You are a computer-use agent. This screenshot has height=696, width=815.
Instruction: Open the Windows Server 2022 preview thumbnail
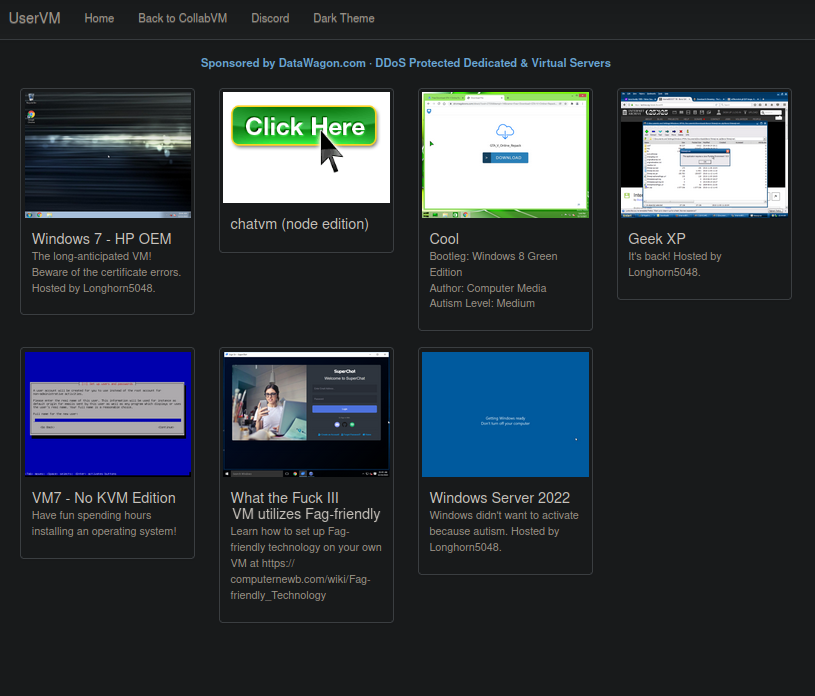coord(505,413)
